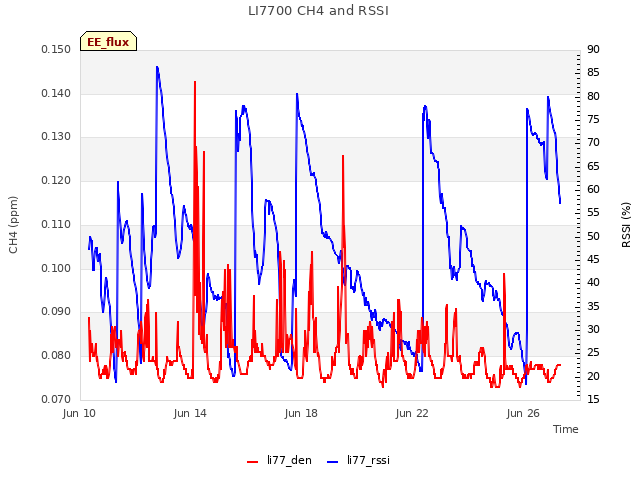Click the 80 right axis value
The image size is (640, 480).
(x=593, y=96)
